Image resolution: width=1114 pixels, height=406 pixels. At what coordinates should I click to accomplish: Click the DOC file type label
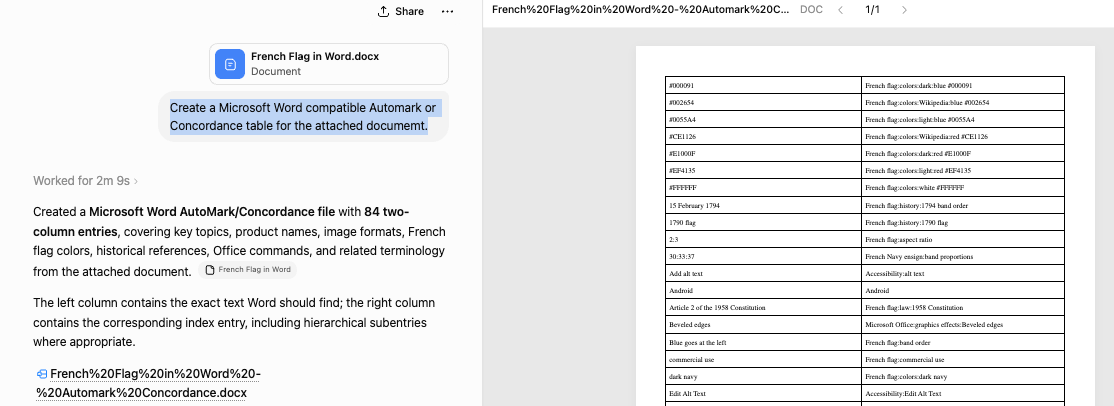pos(809,10)
